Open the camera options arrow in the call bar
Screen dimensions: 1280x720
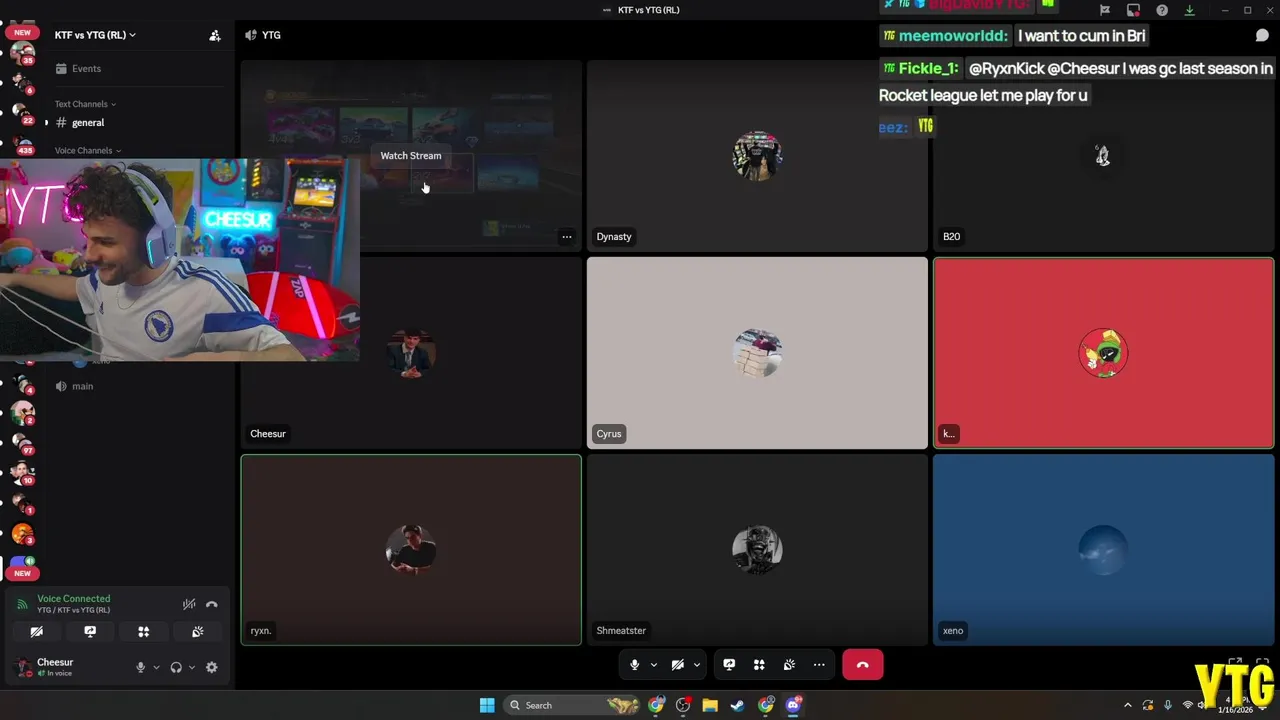pos(697,665)
